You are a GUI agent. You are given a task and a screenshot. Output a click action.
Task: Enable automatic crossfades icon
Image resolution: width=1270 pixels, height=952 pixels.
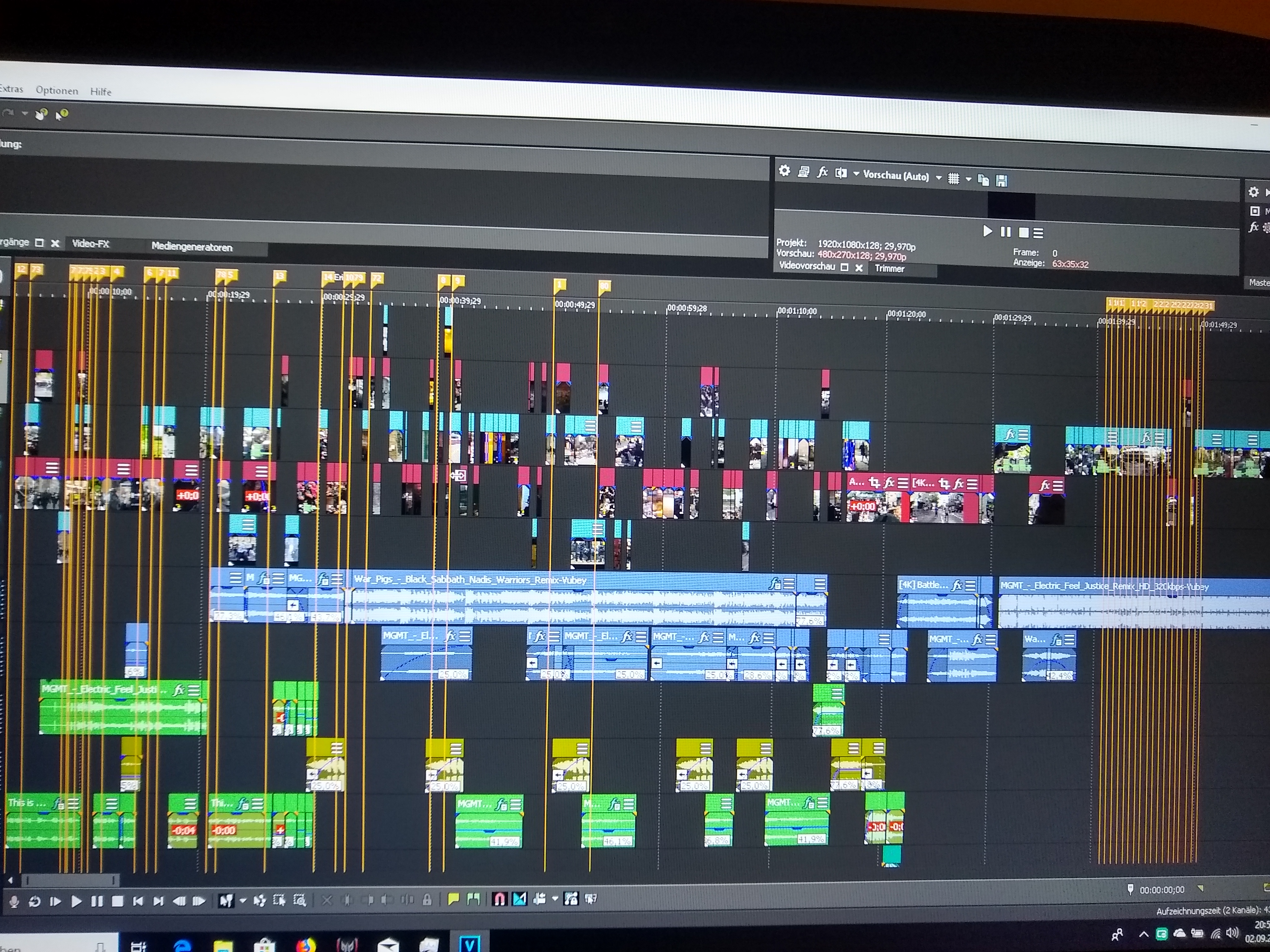[x=519, y=899]
